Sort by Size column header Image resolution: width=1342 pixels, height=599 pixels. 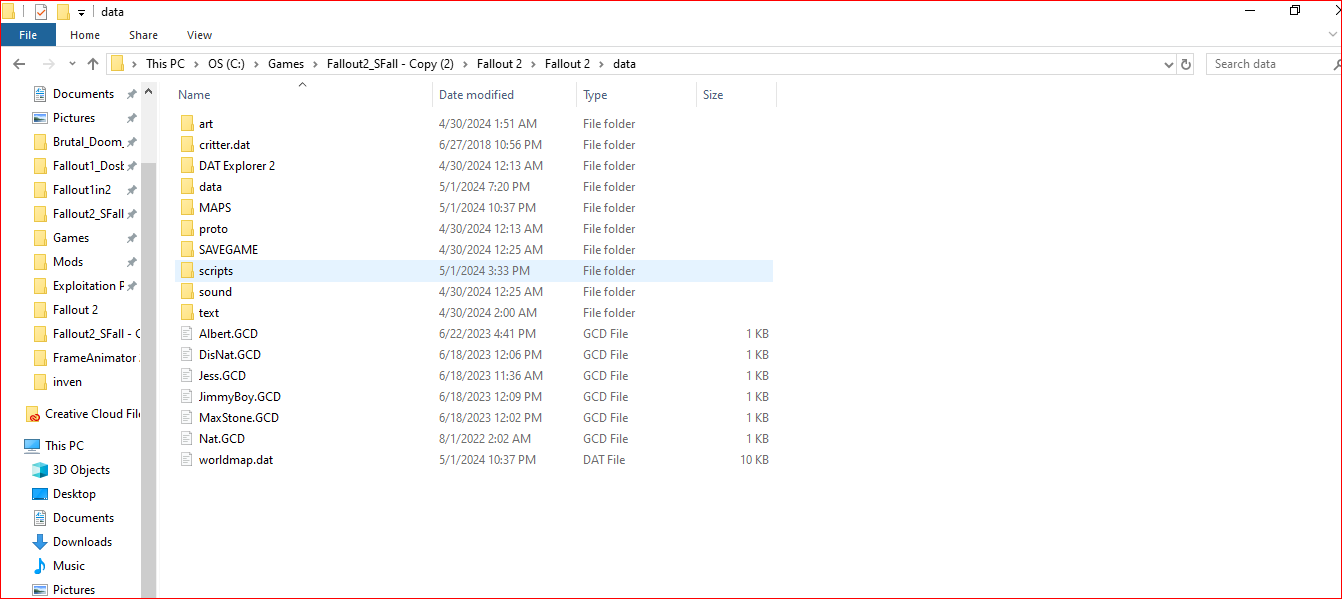[x=713, y=95]
